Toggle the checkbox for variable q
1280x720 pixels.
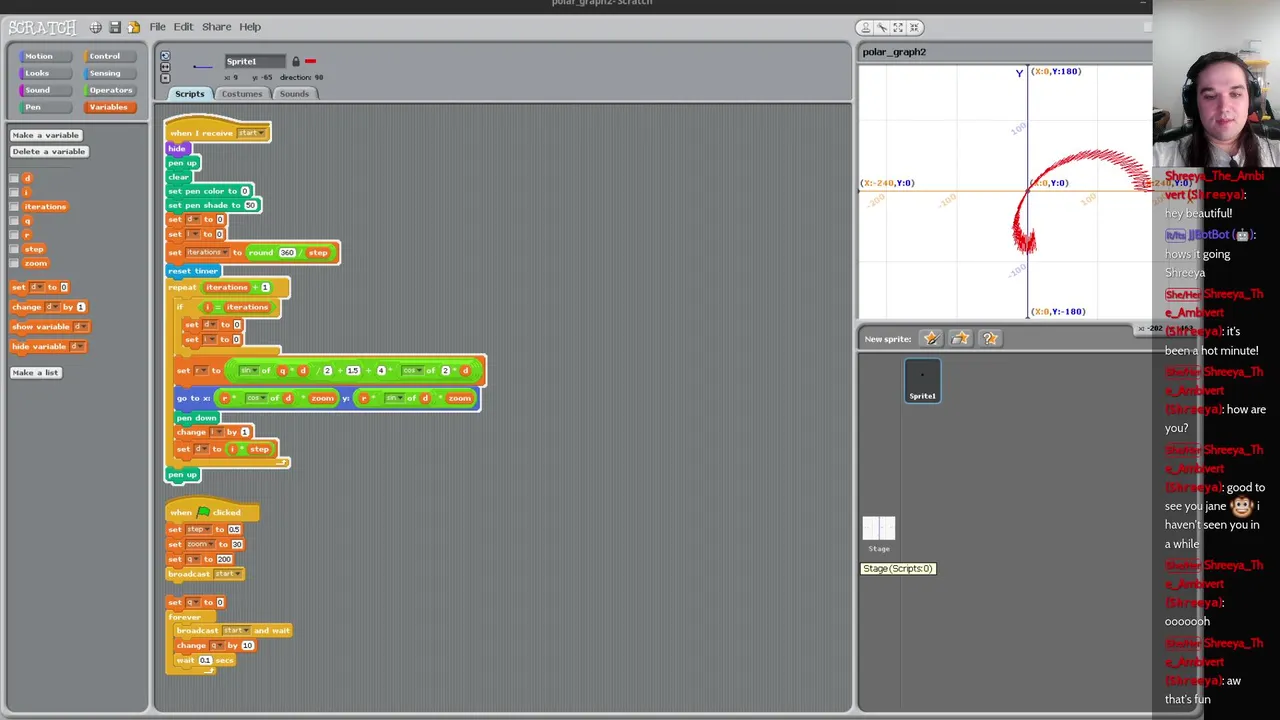pos(14,220)
